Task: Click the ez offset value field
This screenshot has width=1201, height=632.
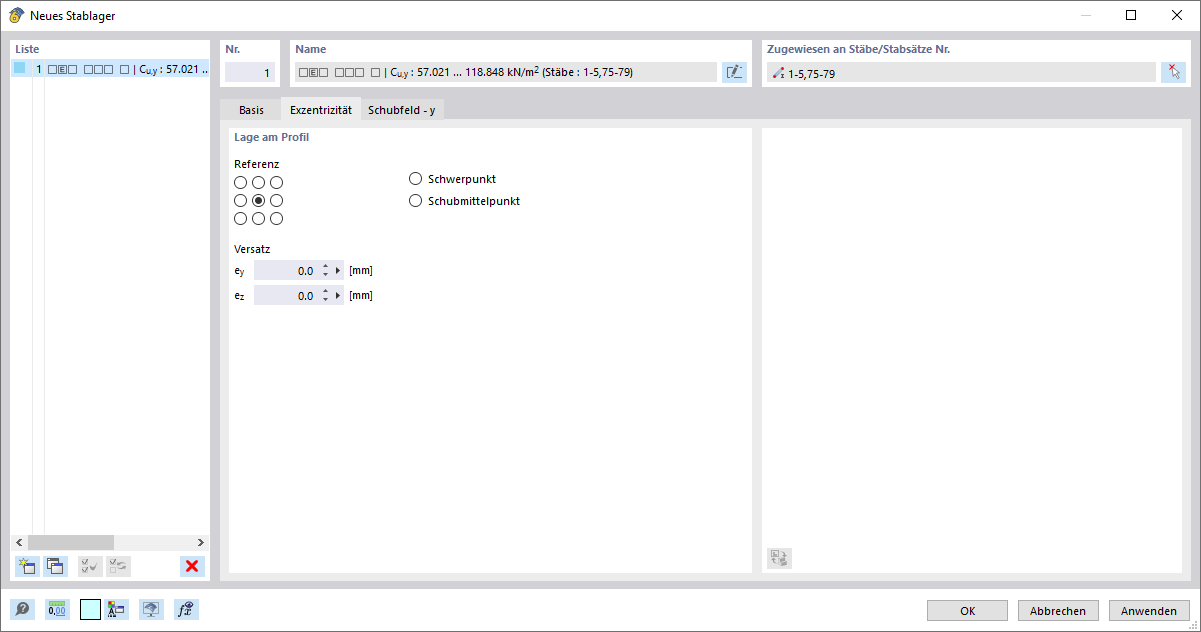Action: click(x=286, y=296)
